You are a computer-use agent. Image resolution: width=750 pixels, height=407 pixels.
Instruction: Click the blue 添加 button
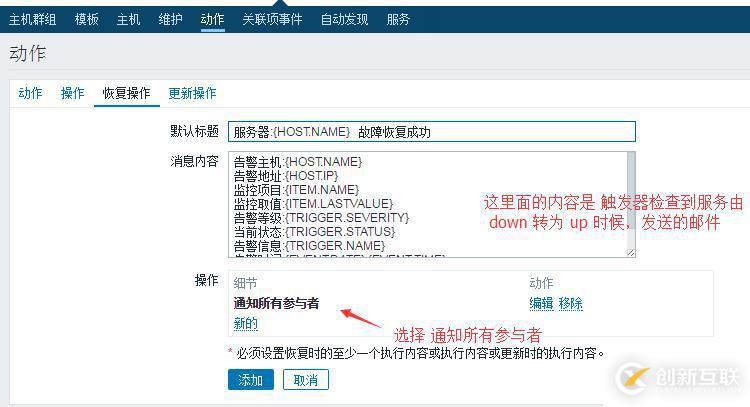click(251, 380)
